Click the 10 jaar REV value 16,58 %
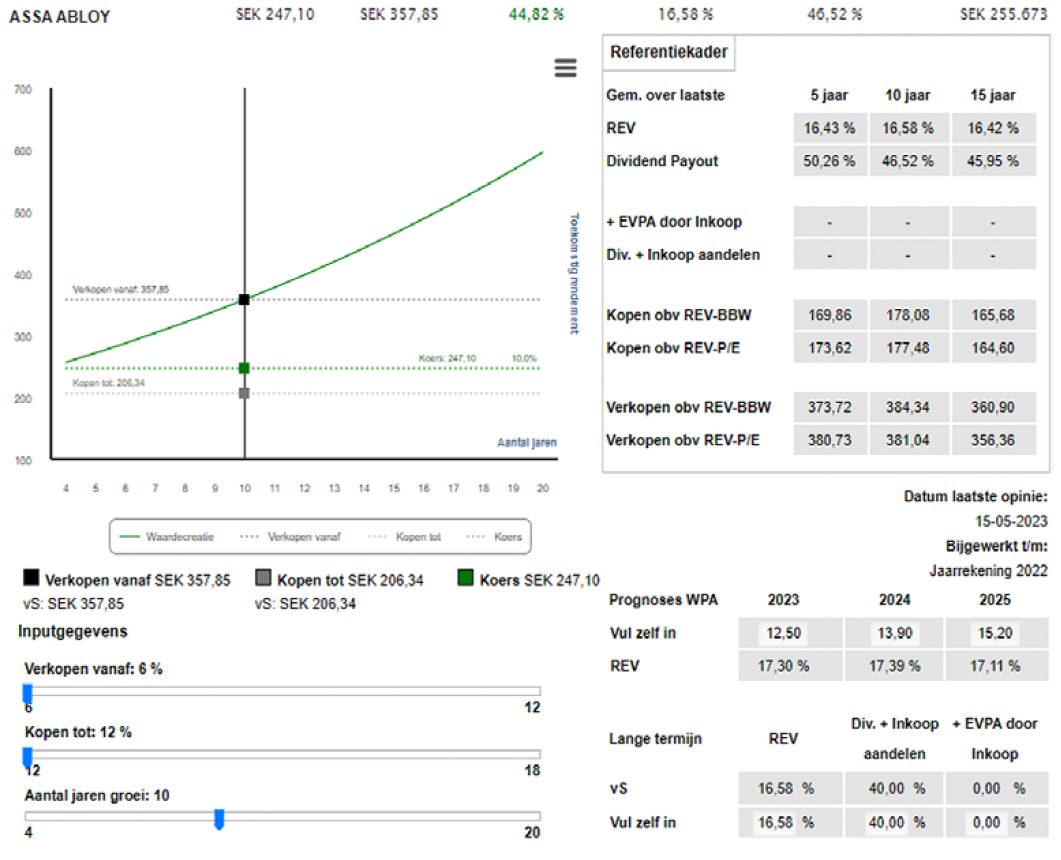 [x=908, y=128]
